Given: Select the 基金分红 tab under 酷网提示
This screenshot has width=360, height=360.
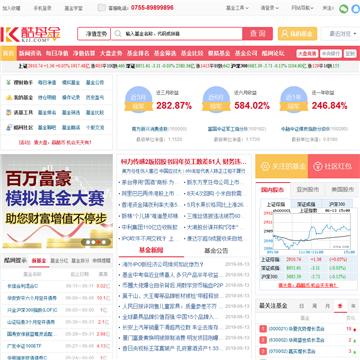Looking at the screenshot, I should (59, 261).
